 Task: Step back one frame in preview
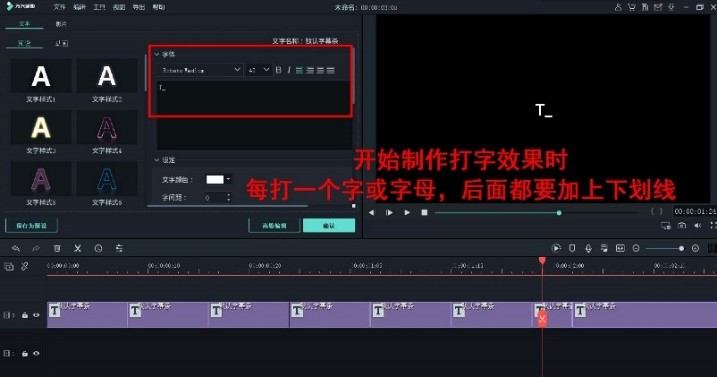click(371, 212)
